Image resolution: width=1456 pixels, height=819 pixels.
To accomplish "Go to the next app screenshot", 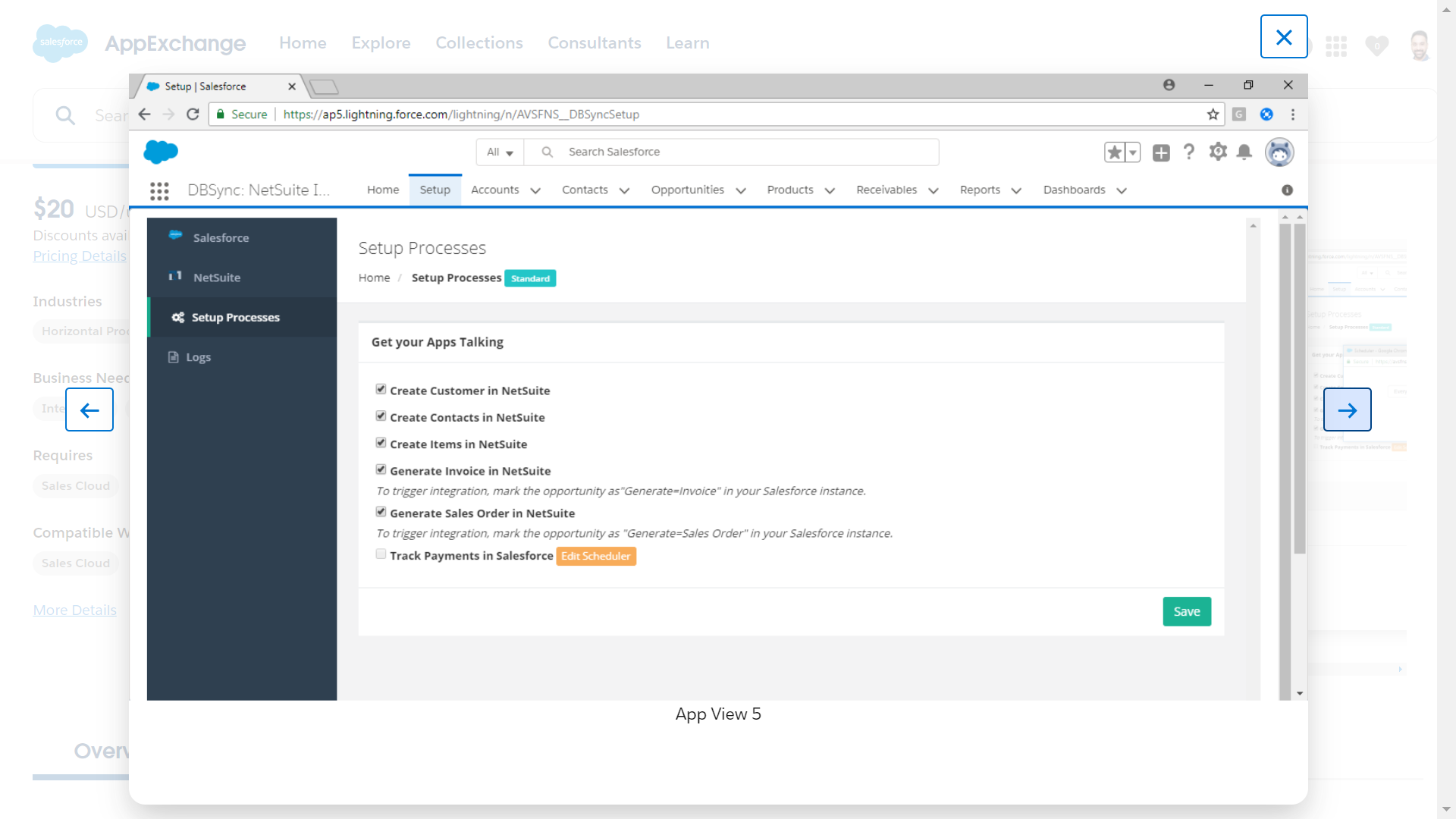I will (1348, 409).
